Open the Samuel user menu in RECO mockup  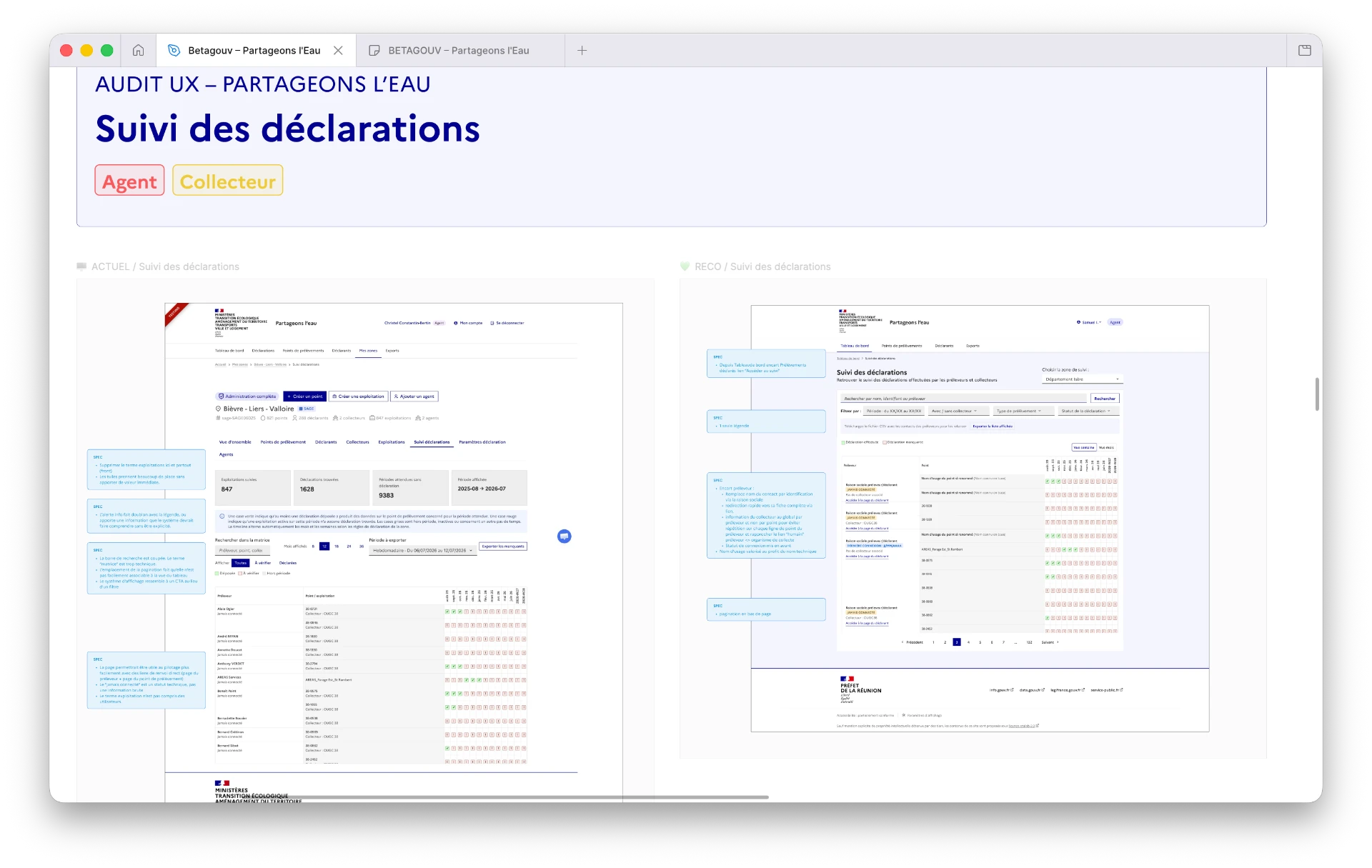1088,322
